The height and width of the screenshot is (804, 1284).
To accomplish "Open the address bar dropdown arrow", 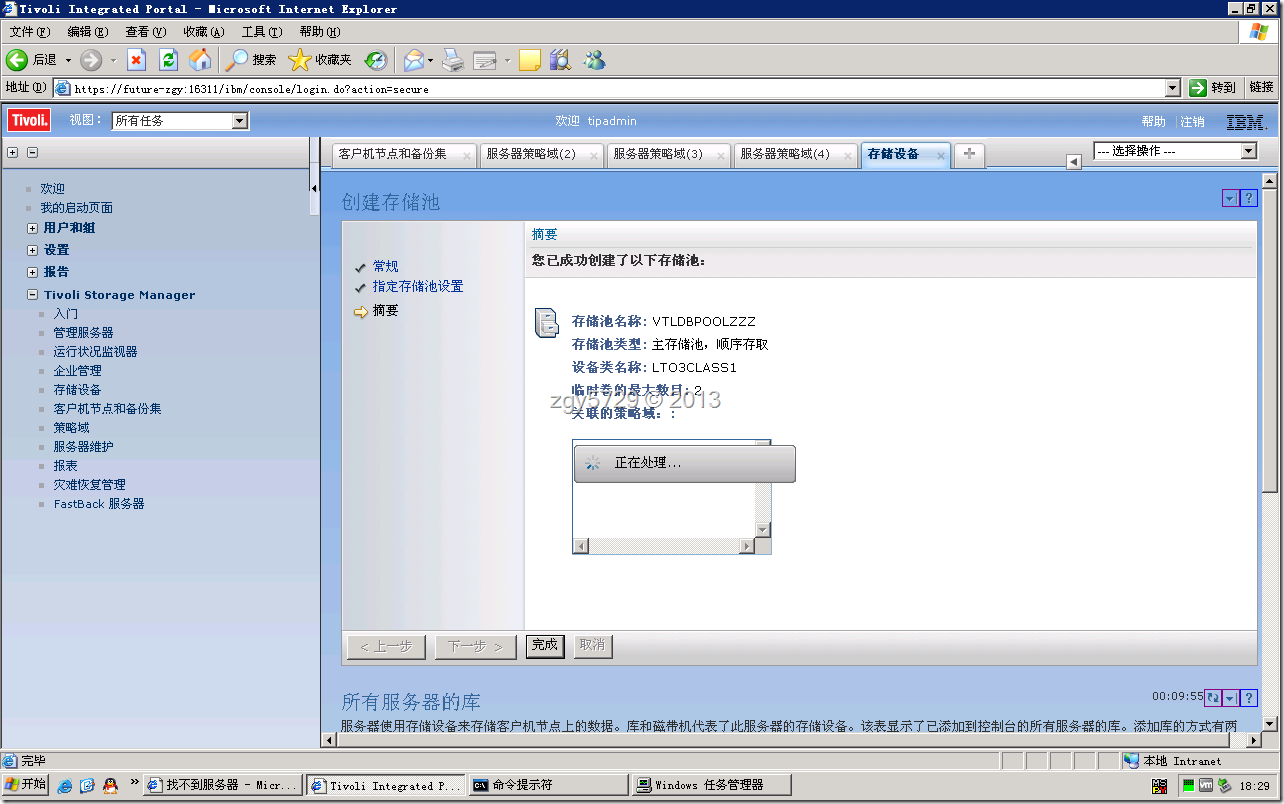I will [x=1173, y=88].
